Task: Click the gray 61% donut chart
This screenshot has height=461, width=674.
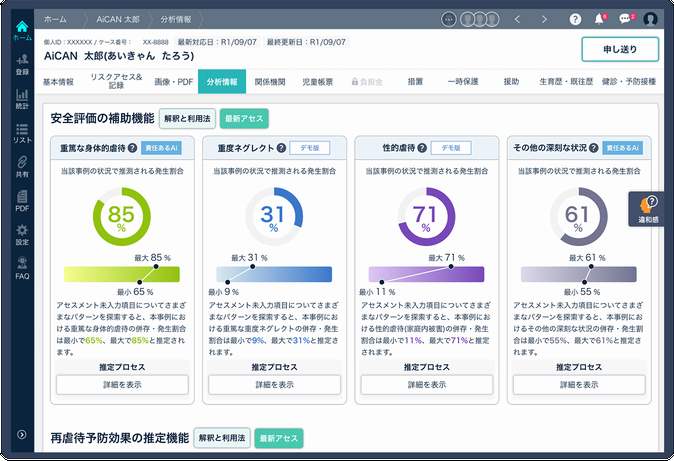Action: [x=579, y=216]
